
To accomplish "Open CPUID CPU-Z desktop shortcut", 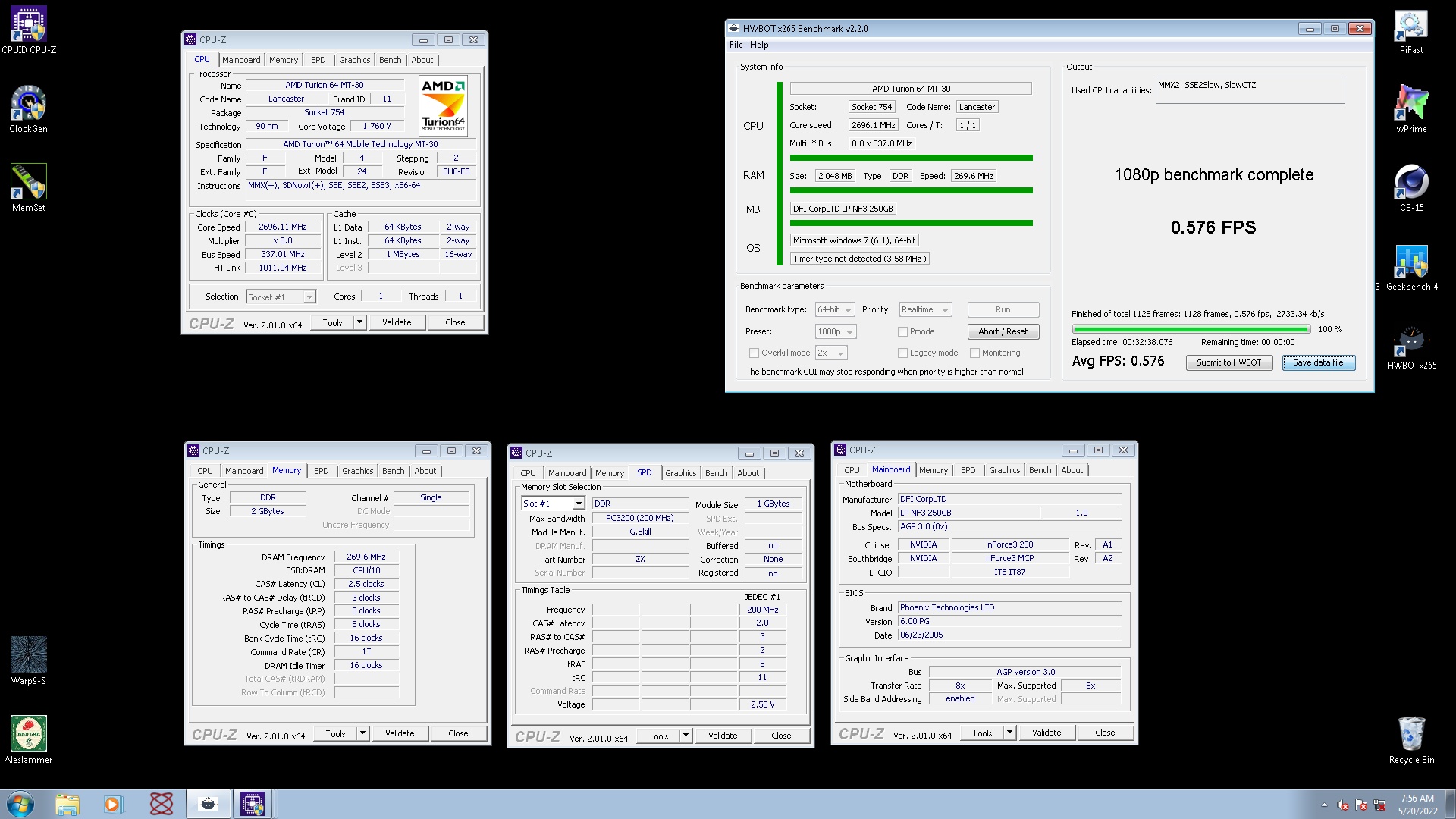I will [x=29, y=30].
